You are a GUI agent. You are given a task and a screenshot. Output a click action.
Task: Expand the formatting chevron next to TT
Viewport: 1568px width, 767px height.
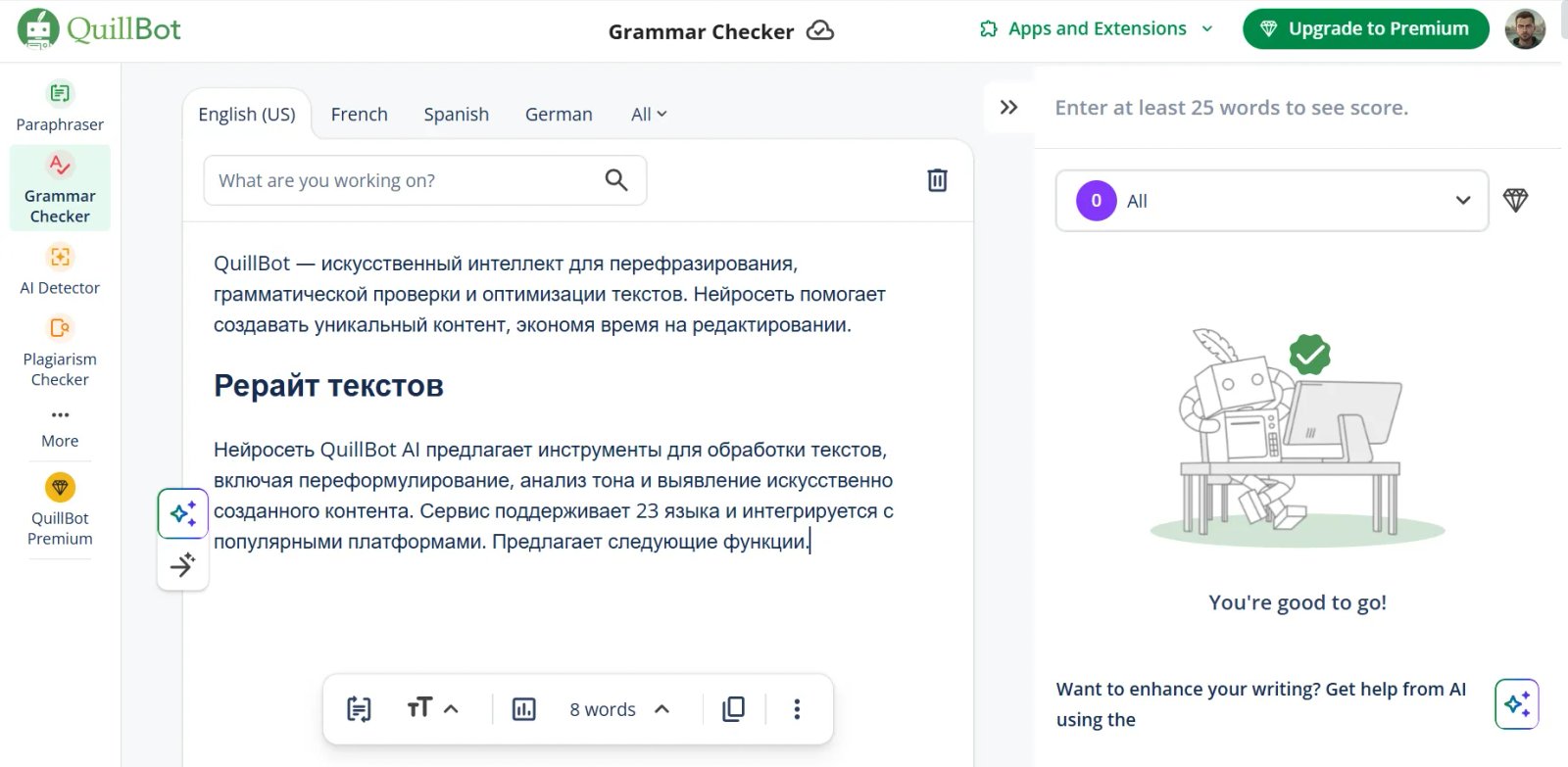[452, 709]
